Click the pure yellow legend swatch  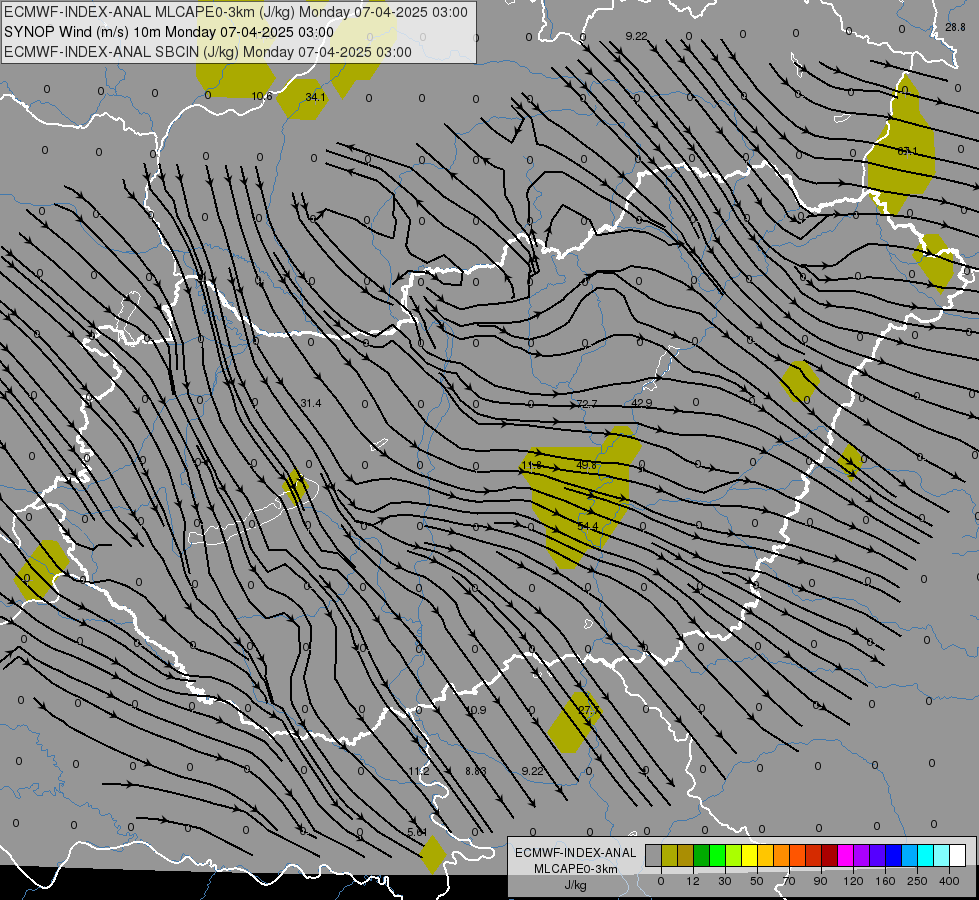[x=750, y=855]
